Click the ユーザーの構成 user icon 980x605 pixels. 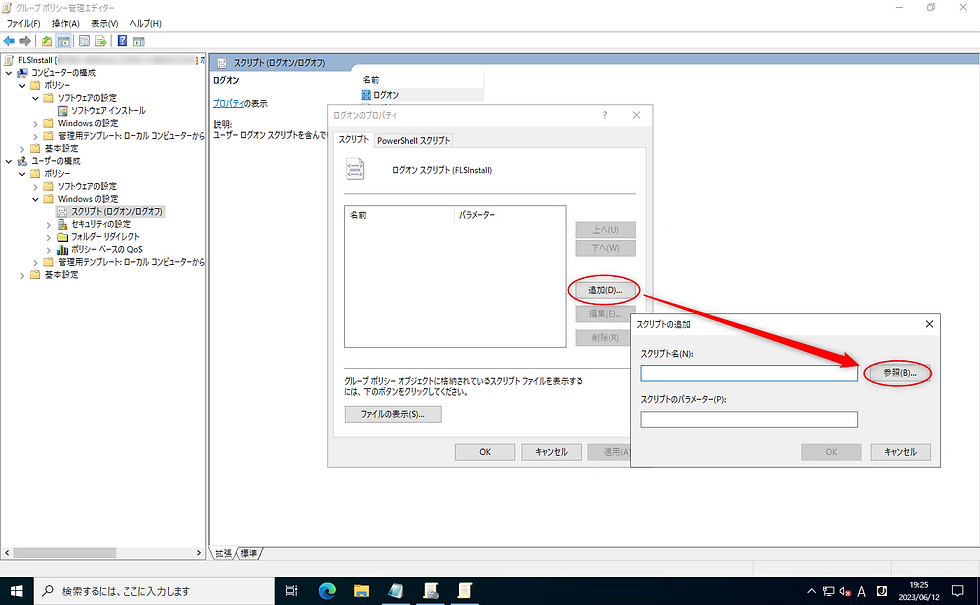click(22, 161)
